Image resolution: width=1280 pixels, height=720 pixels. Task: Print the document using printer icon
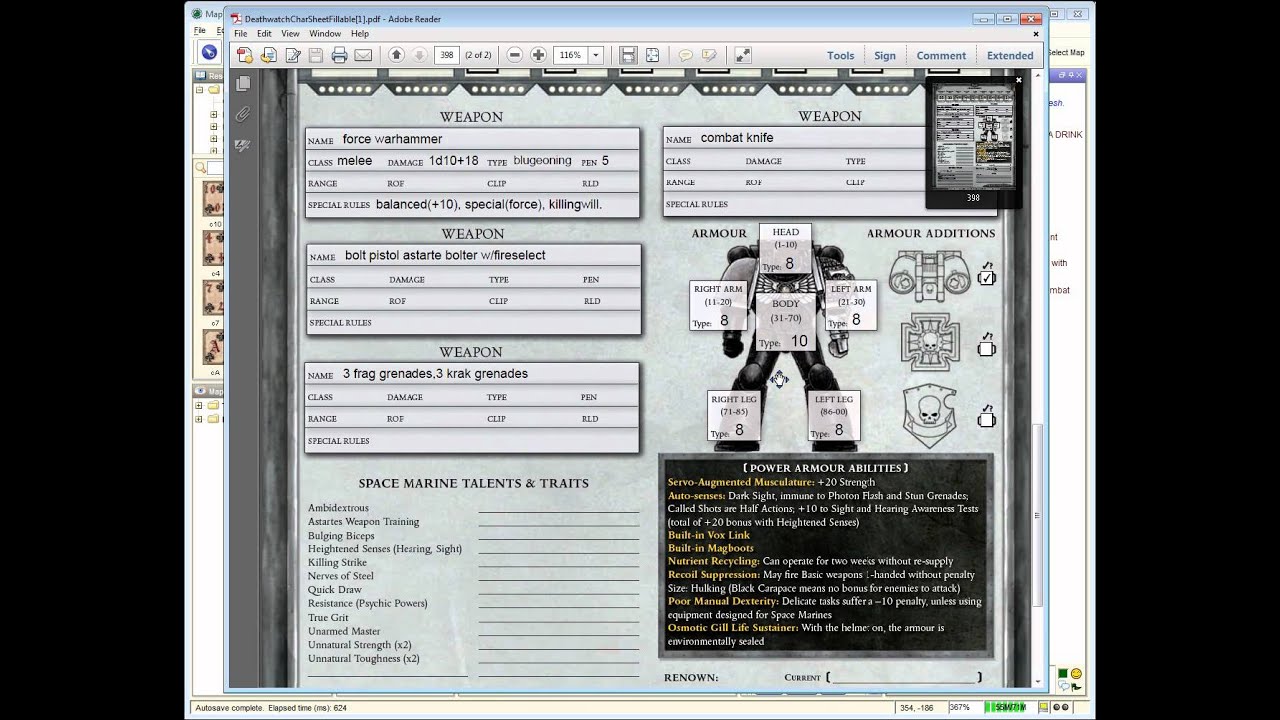339,55
